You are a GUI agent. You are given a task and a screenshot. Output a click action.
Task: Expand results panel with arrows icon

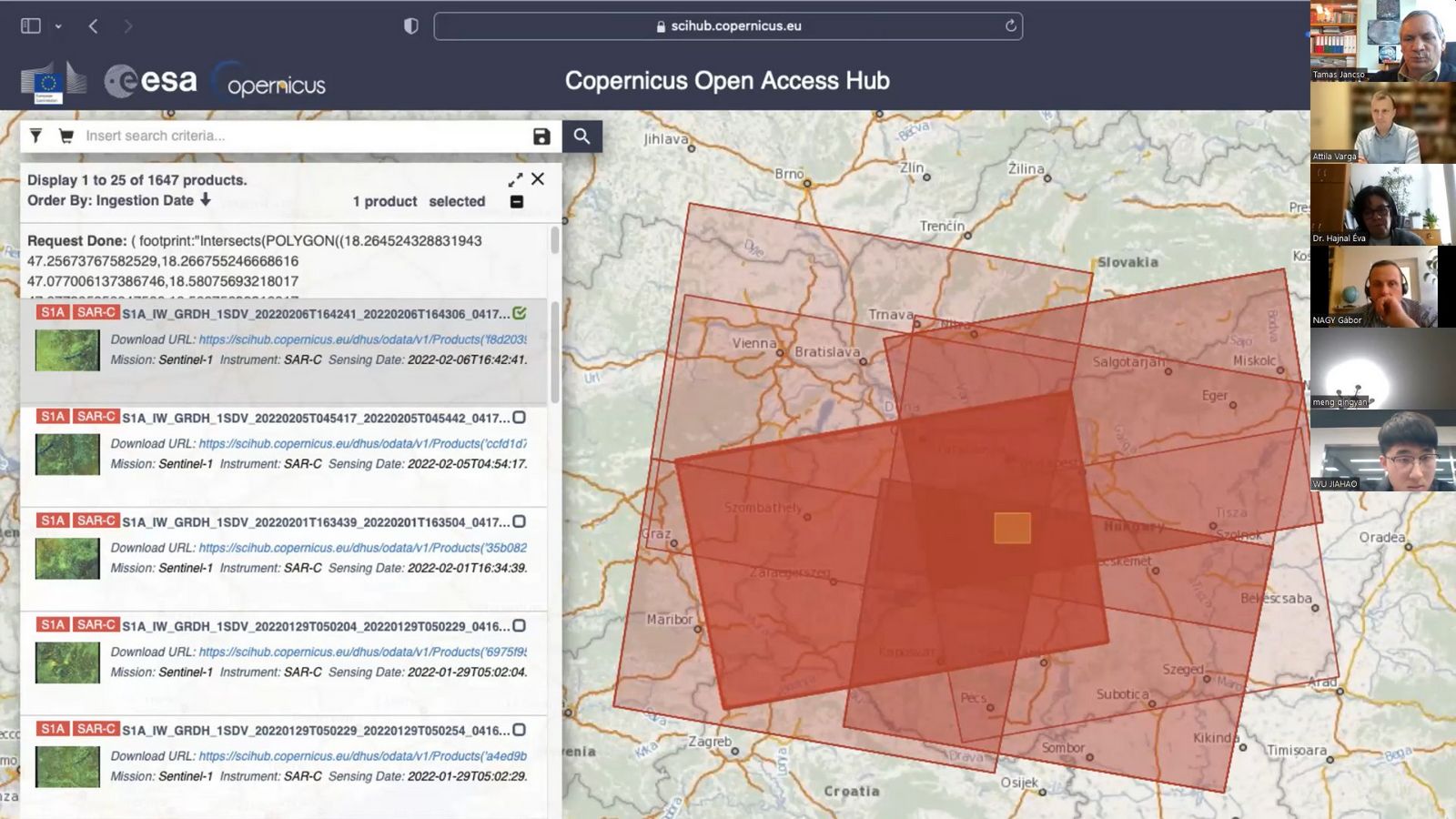tap(515, 179)
